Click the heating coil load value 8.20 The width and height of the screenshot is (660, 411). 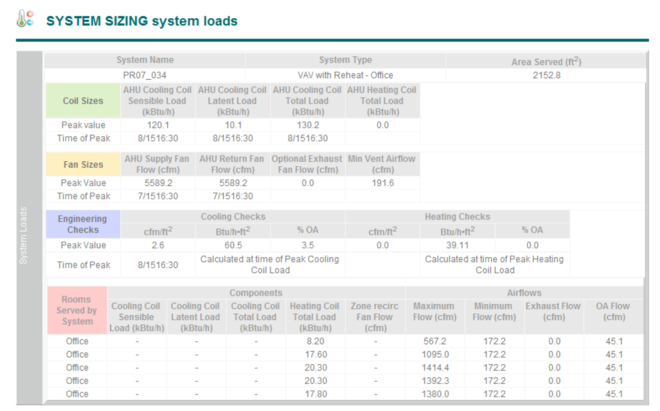point(315,340)
